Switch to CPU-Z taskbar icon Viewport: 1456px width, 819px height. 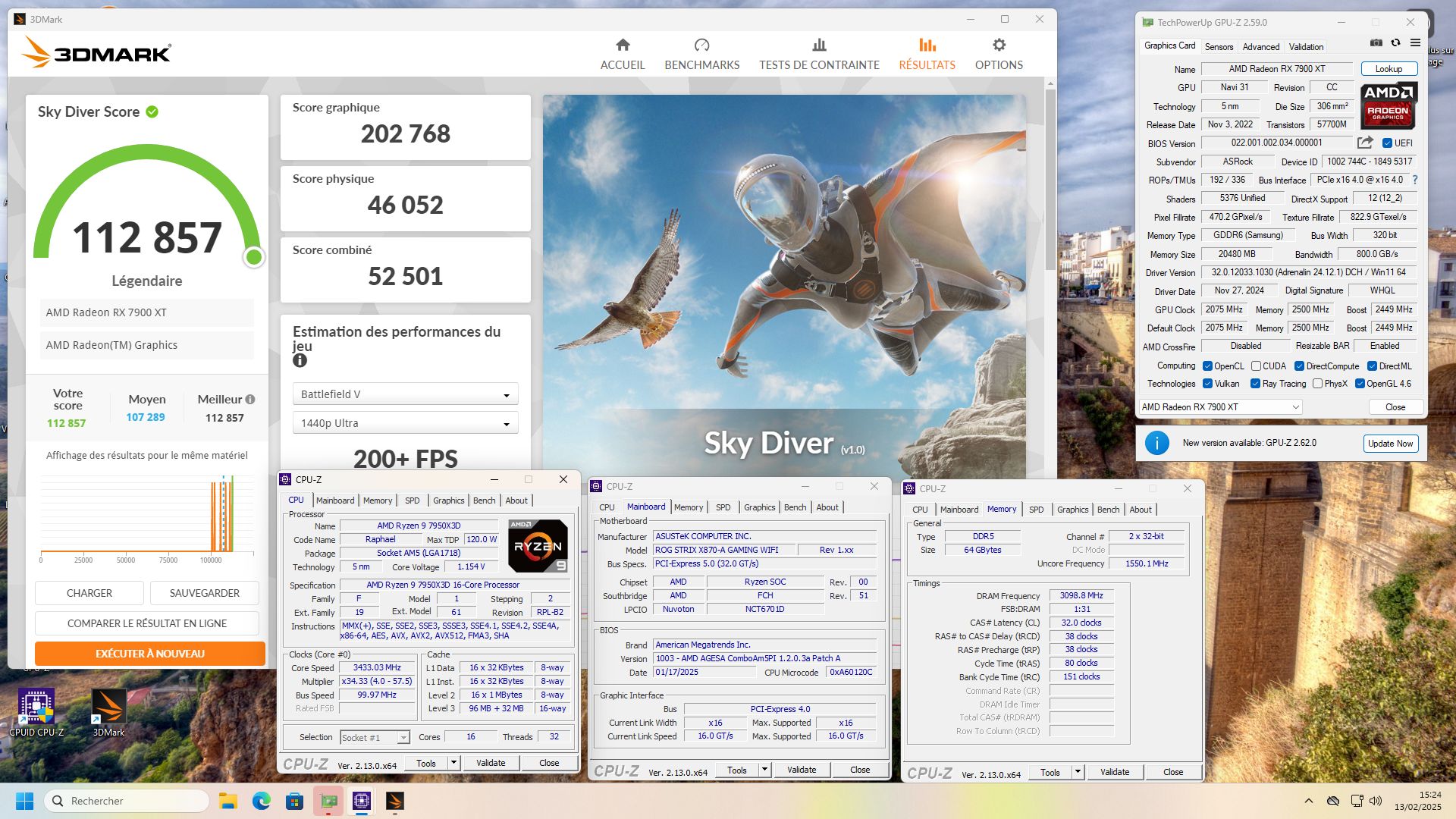click(x=362, y=801)
